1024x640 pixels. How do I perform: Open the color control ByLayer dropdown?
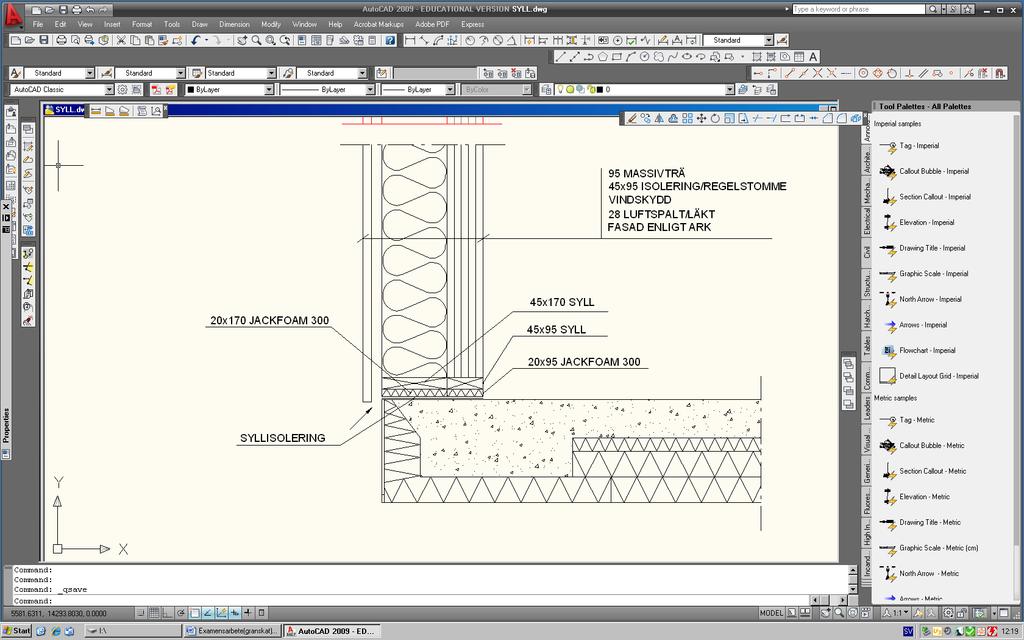coord(268,89)
